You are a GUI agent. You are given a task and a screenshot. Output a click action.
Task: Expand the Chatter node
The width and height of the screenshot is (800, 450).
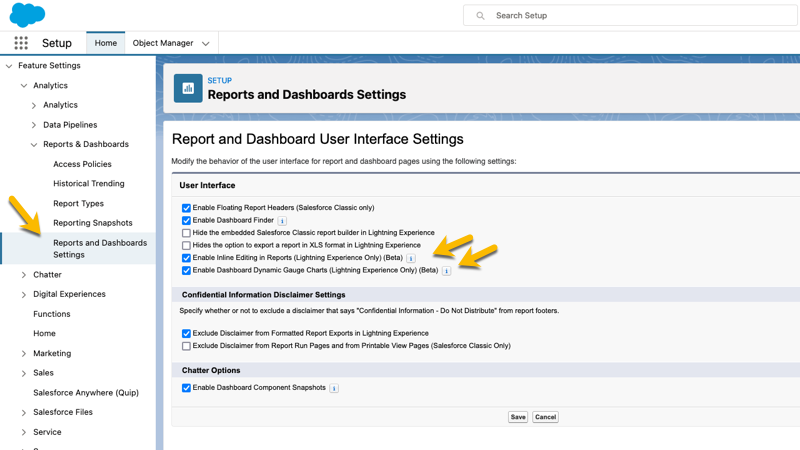click(x=23, y=275)
